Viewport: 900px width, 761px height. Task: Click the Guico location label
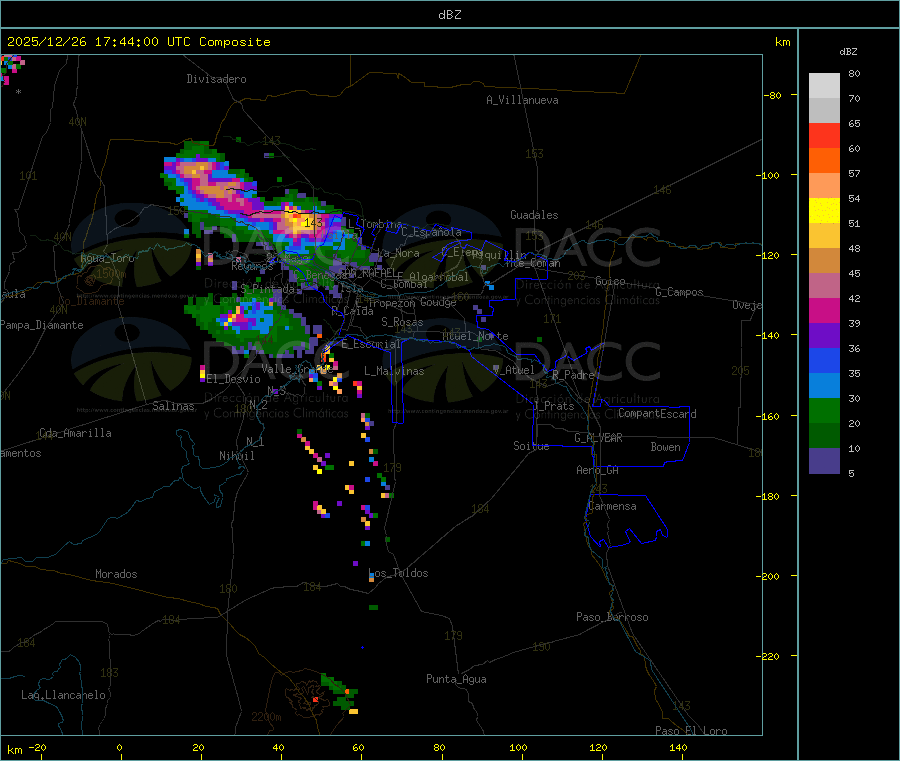(x=610, y=281)
